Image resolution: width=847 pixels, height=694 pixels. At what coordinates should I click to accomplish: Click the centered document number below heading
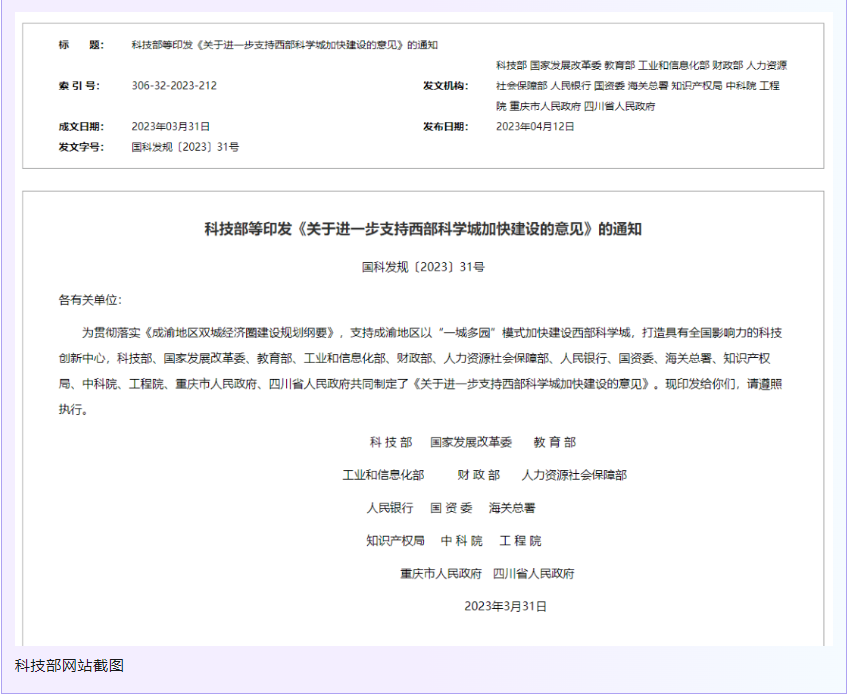pyautogui.click(x=423, y=268)
